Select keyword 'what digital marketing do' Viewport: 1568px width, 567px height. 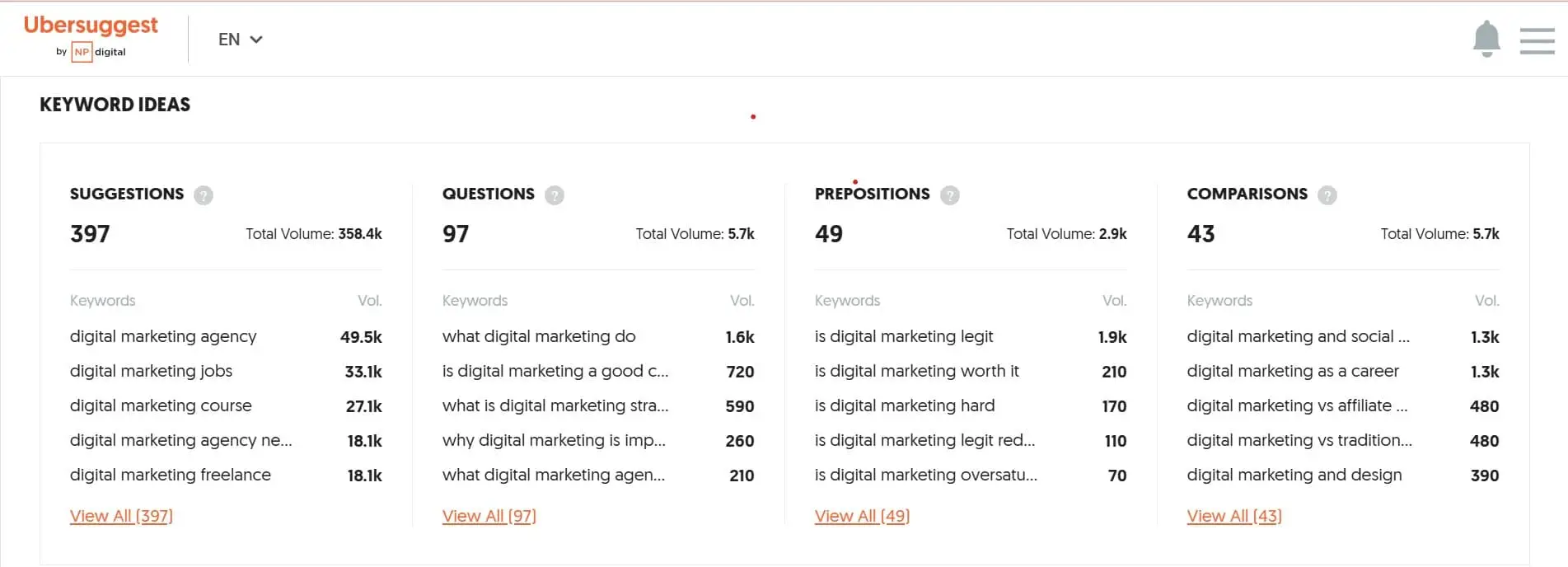(x=539, y=336)
